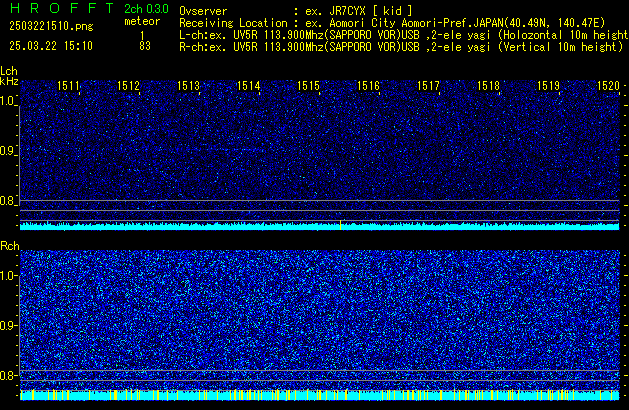Click the HROFFT title text
This screenshot has width=629, height=410.
62,8
